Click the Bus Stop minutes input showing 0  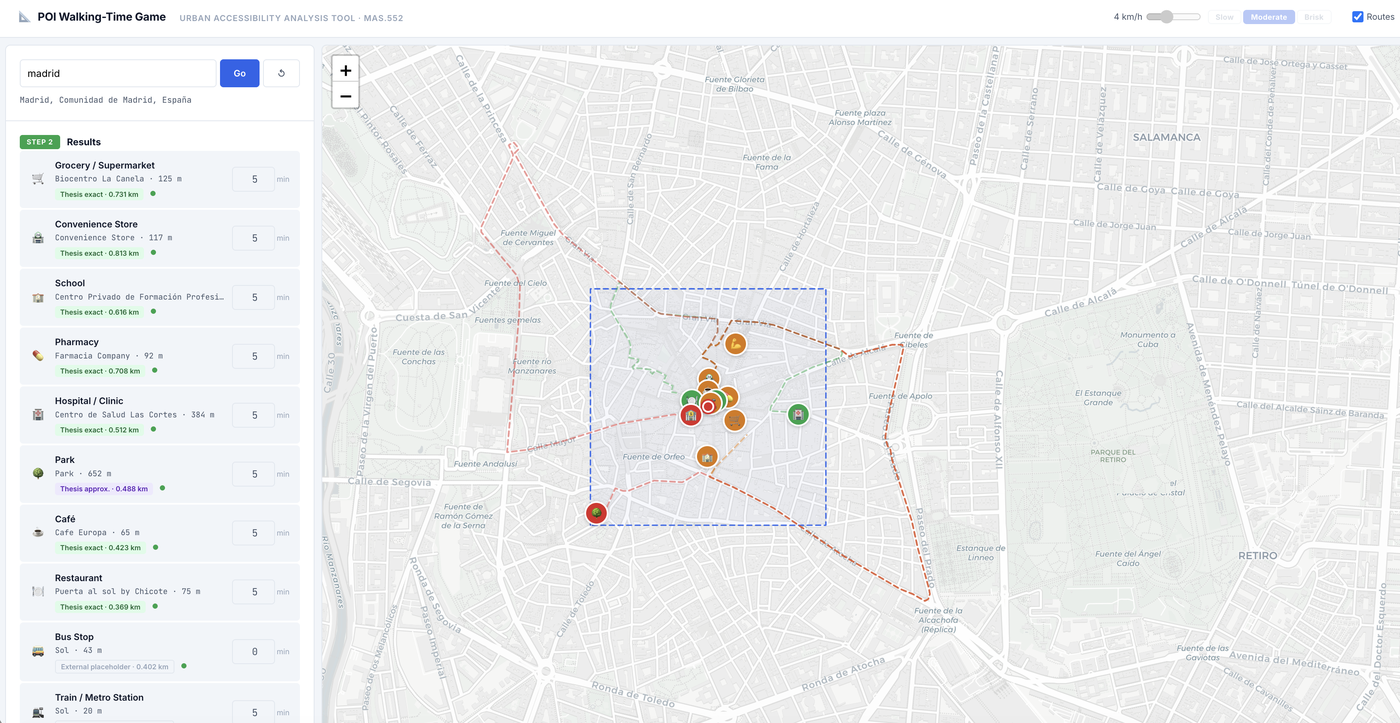point(253,650)
